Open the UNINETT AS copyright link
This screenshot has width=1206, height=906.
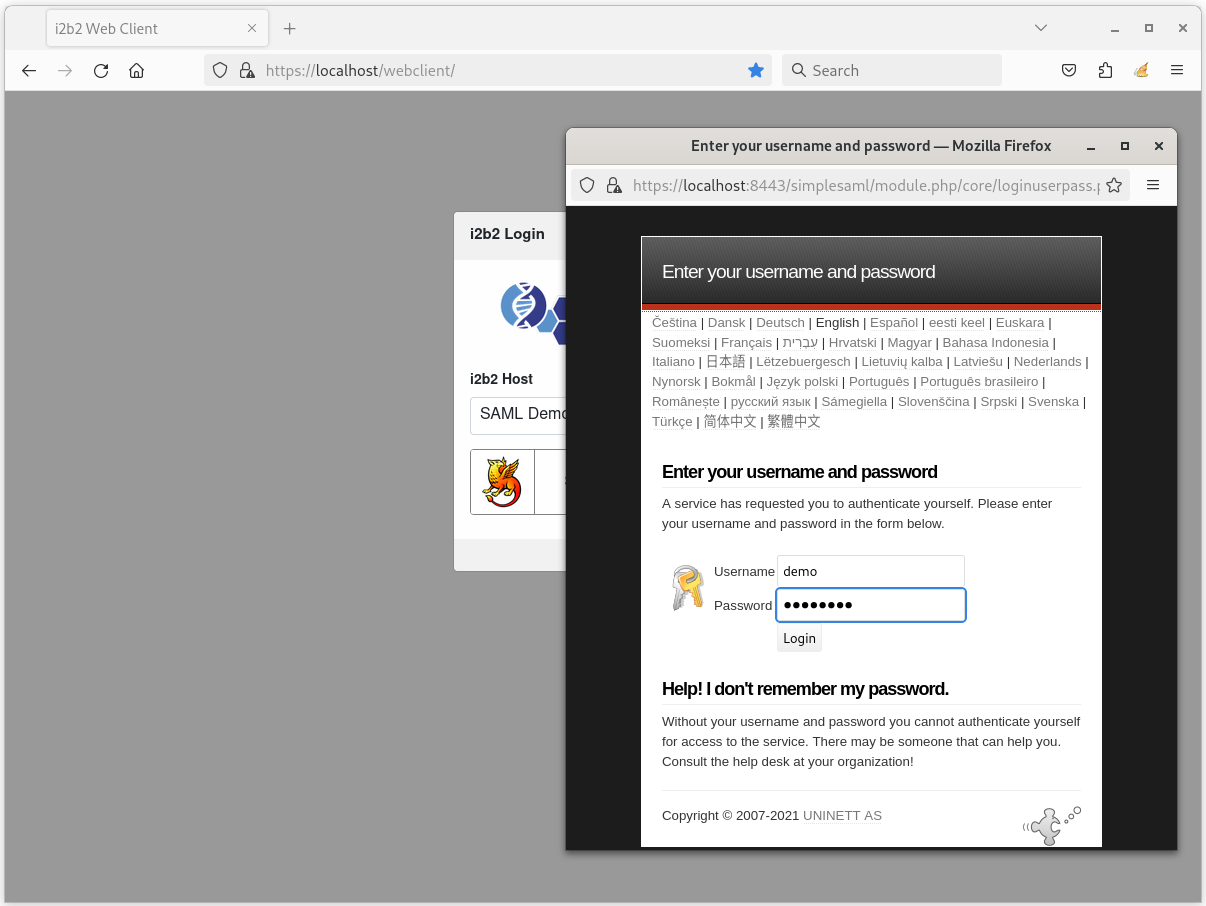842,815
